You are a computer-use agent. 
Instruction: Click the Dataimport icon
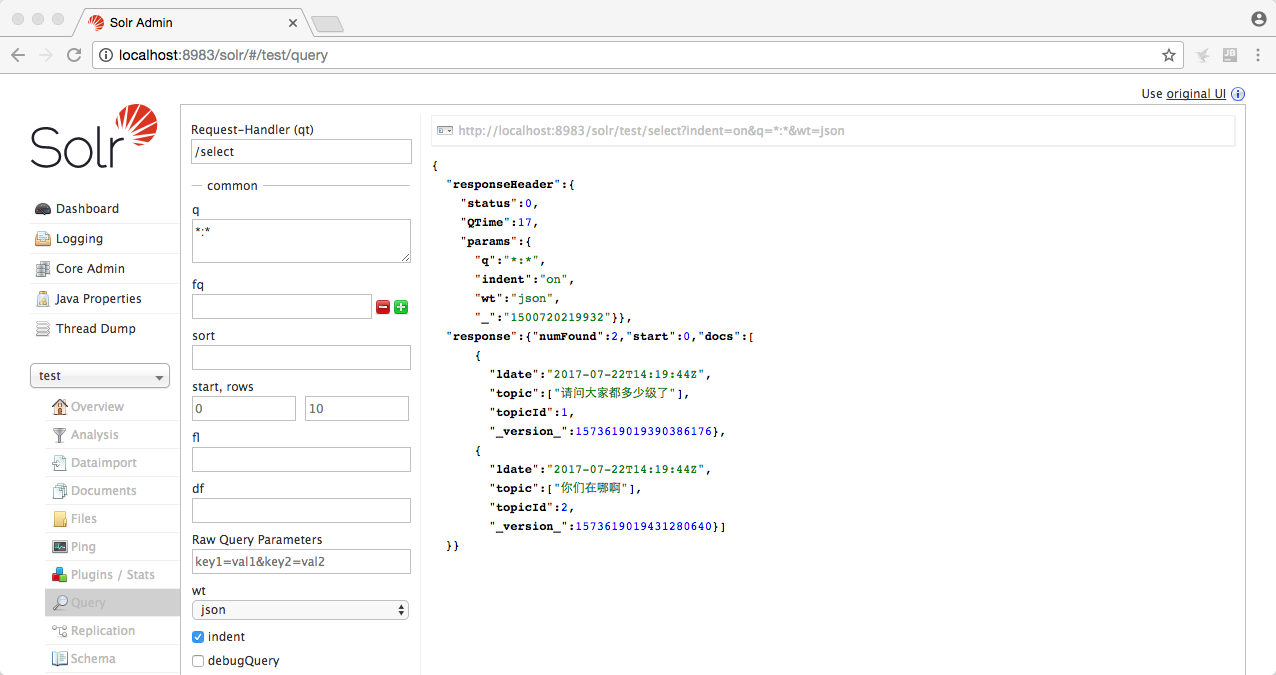coord(60,463)
